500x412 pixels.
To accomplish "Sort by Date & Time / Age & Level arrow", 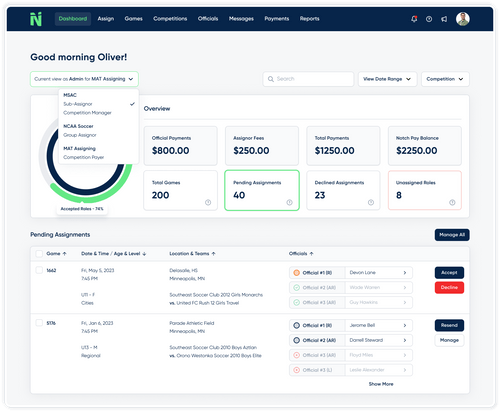I will tap(144, 254).
